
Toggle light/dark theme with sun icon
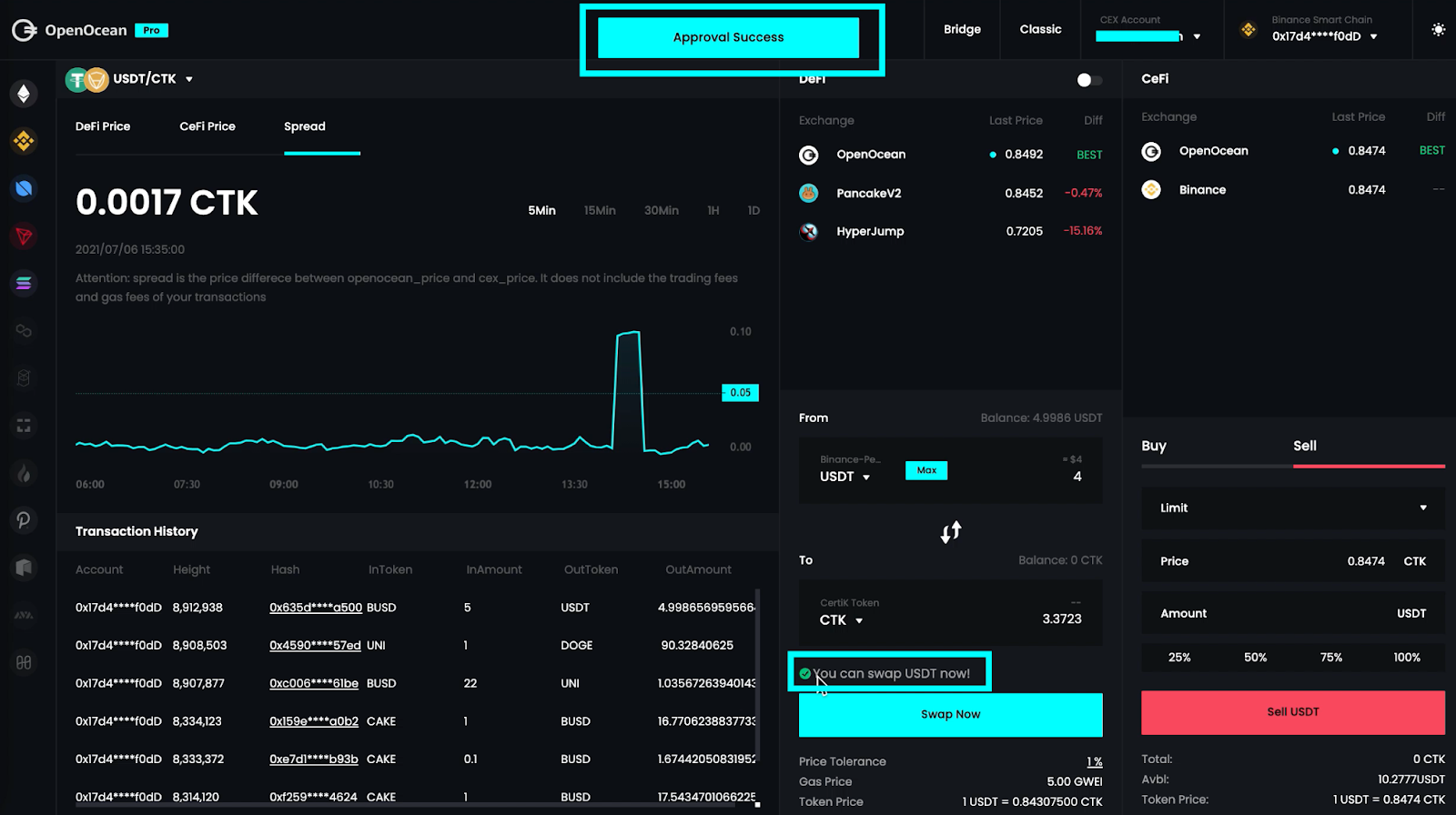point(1438,30)
